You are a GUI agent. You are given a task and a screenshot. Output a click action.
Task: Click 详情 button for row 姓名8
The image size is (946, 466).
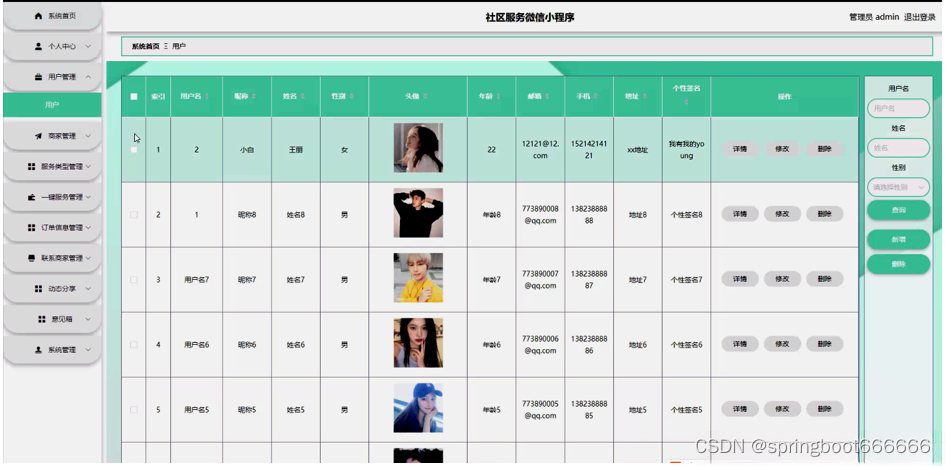pos(740,214)
